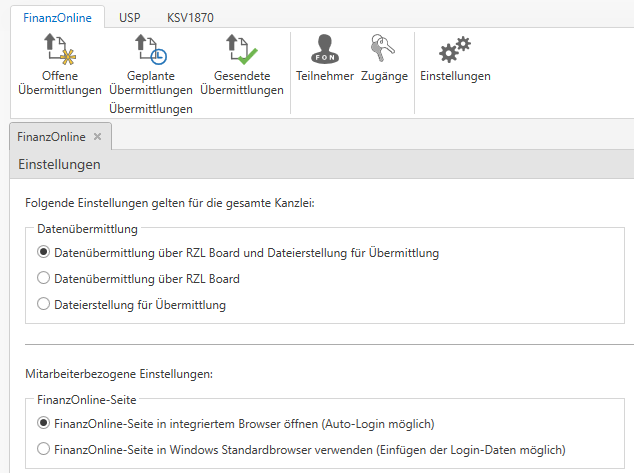Select Dateierstellung für Übermittlung option

point(44,305)
